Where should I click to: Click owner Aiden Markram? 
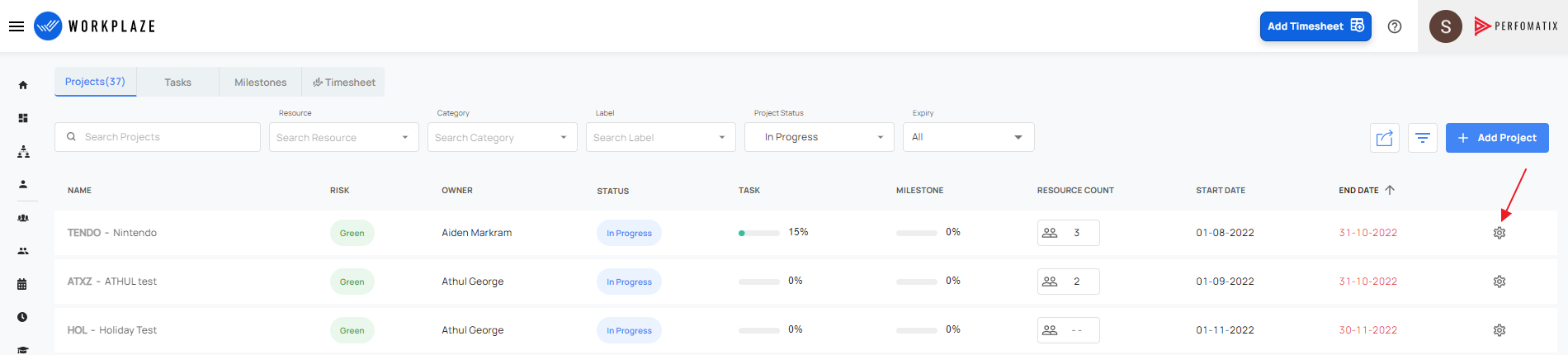477,233
